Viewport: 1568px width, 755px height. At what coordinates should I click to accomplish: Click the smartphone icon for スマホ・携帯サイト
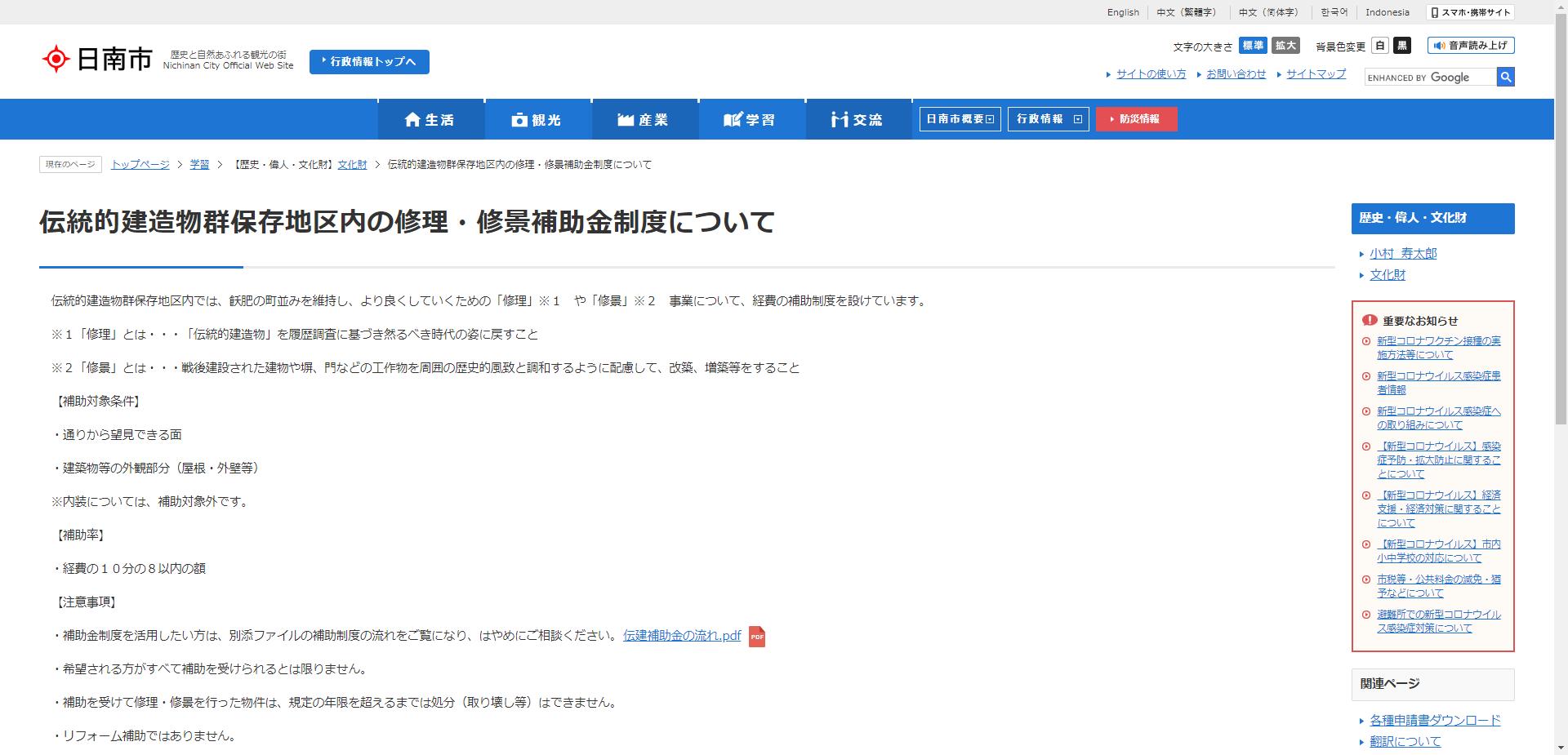[x=1434, y=12]
